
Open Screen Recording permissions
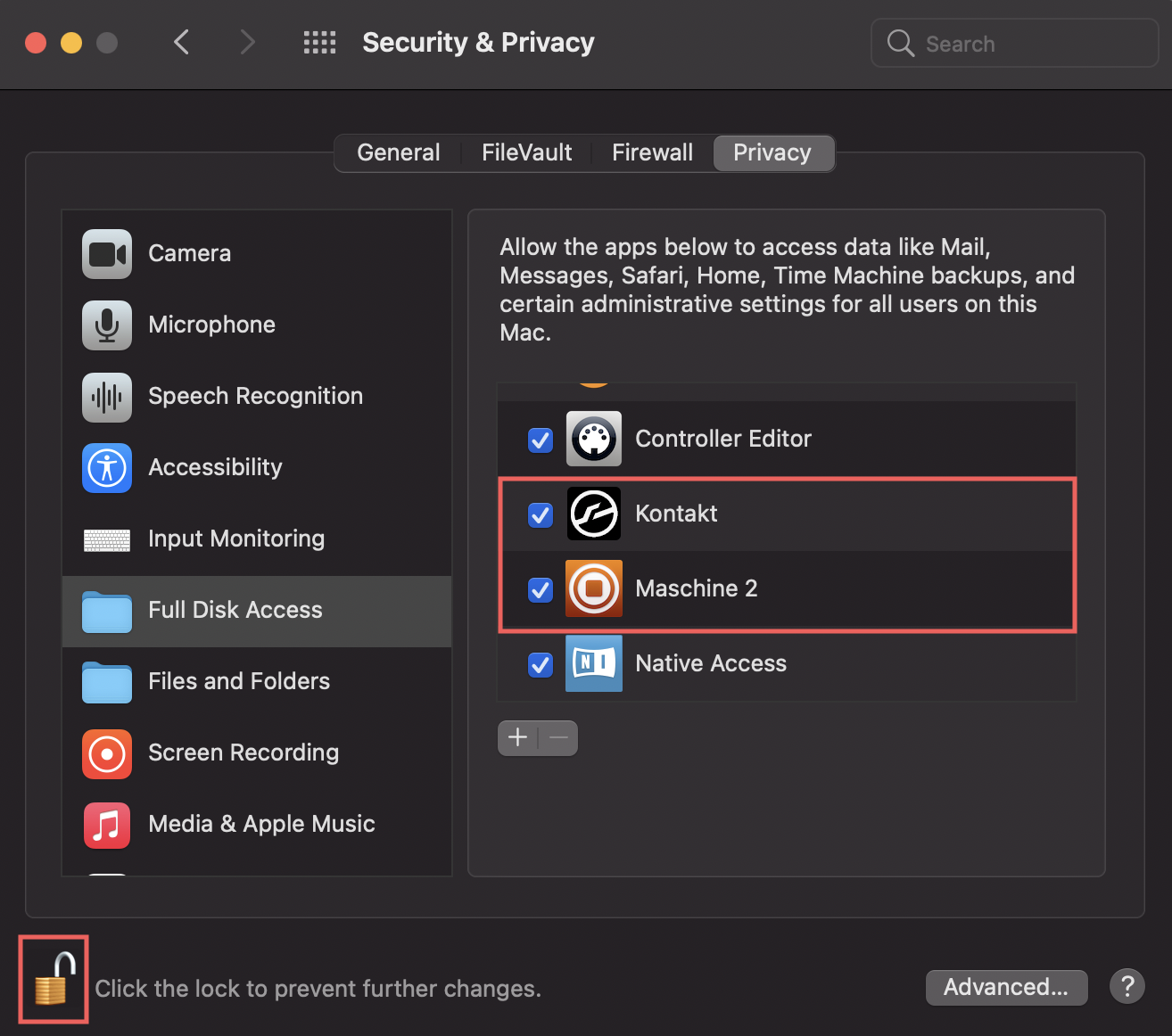point(243,753)
